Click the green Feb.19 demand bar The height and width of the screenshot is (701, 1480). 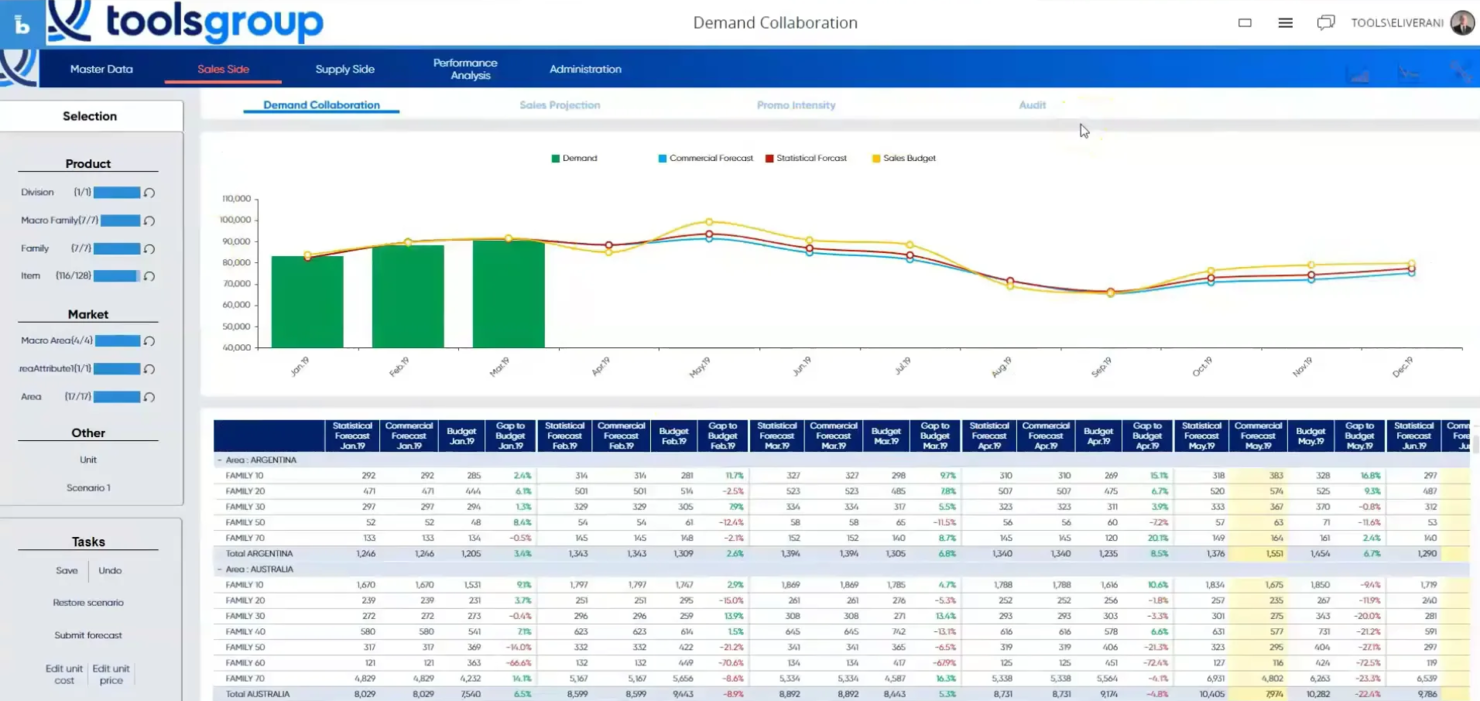tap(408, 296)
